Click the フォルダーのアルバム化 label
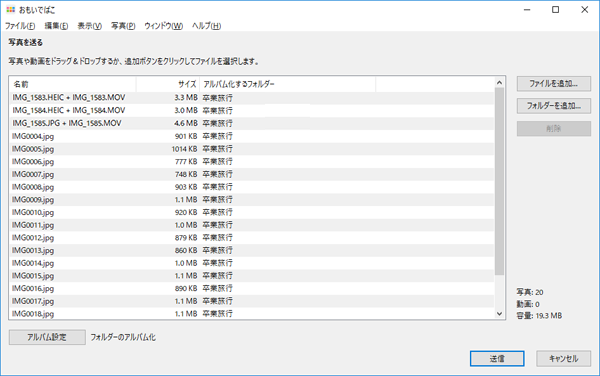 tap(123, 337)
